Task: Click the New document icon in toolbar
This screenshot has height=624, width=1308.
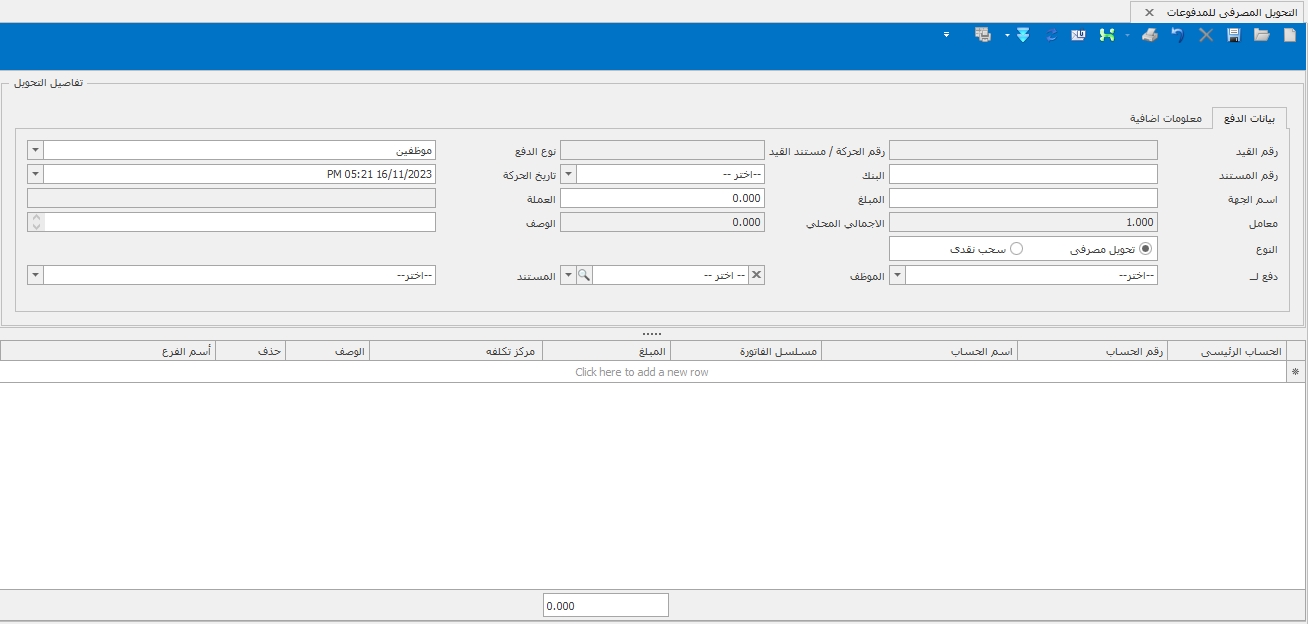Action: coord(1290,35)
